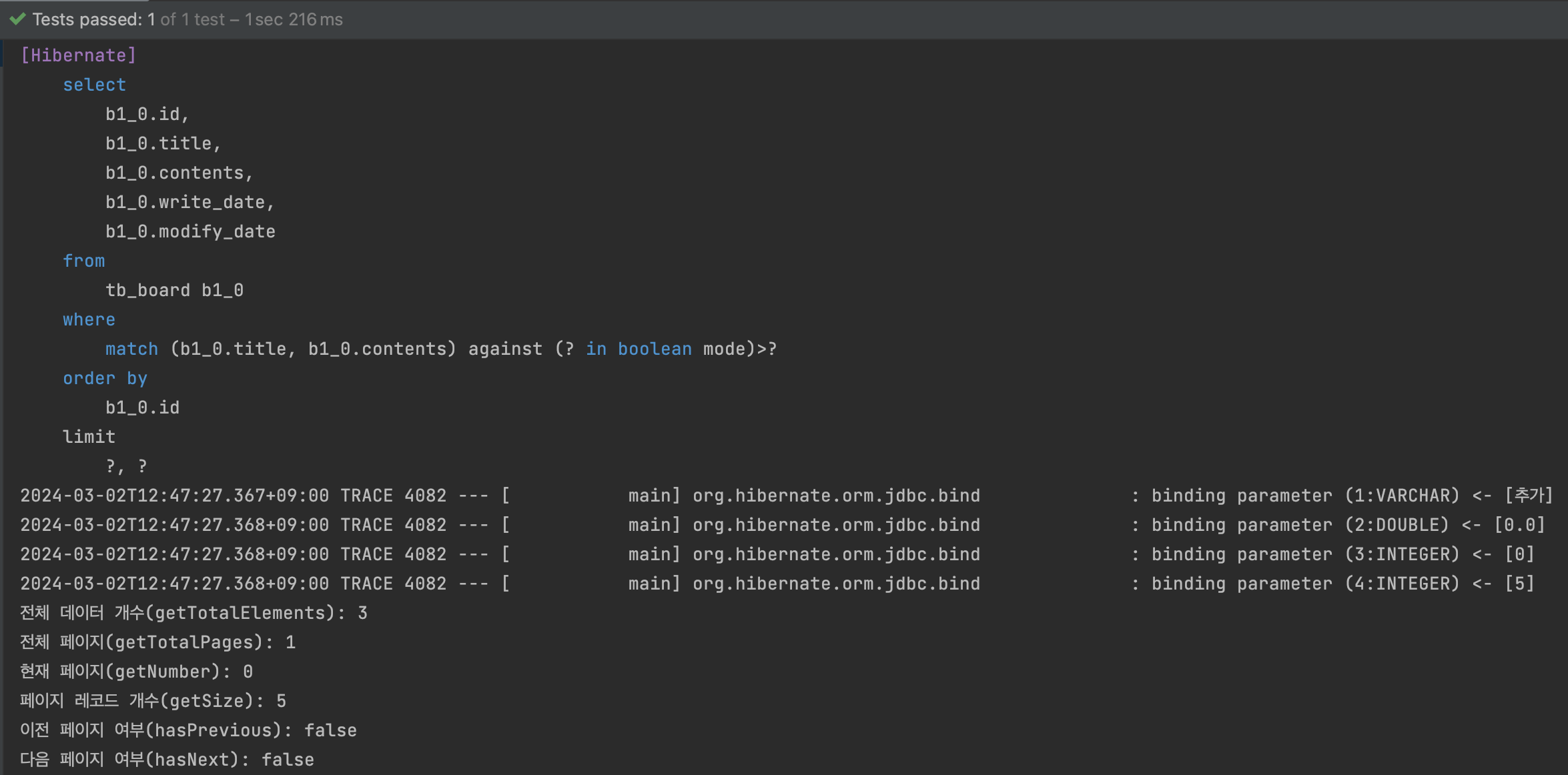
Task: Click the 'Tests passed: 1 of 1 test' status text
Action: (129, 19)
